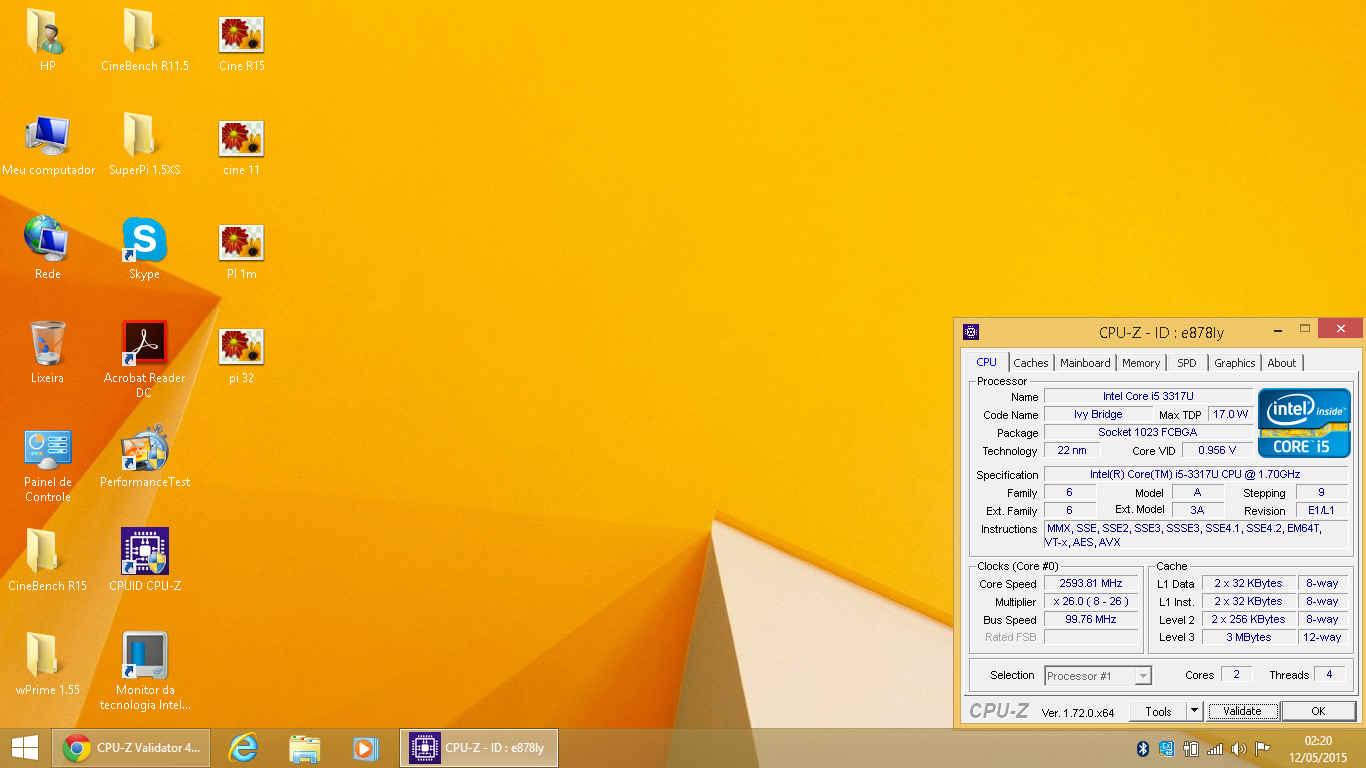Click the Technology 22 nm value
This screenshot has width=1366, height=768.
1072,450
